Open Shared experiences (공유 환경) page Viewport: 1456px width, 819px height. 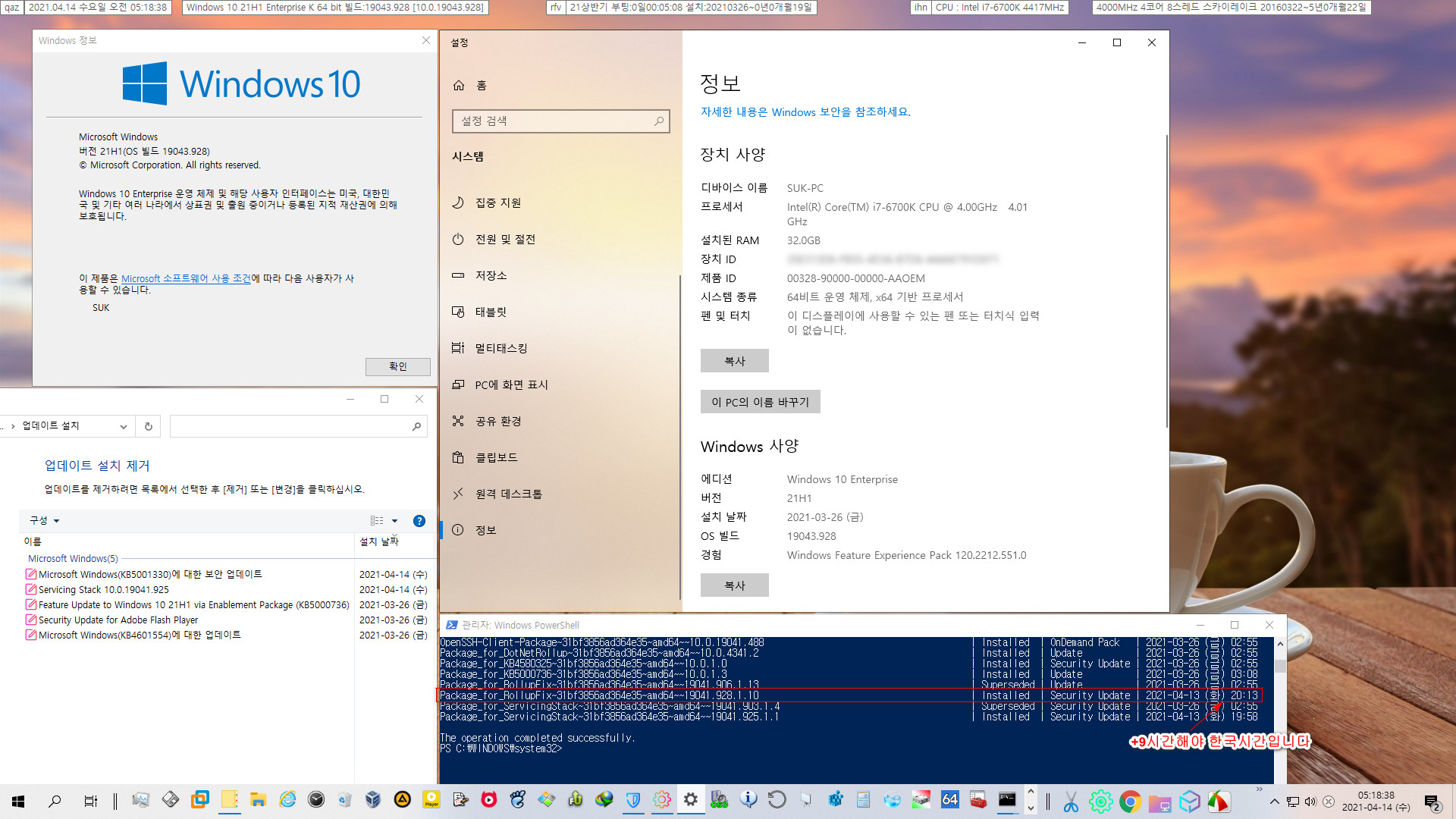(487, 421)
